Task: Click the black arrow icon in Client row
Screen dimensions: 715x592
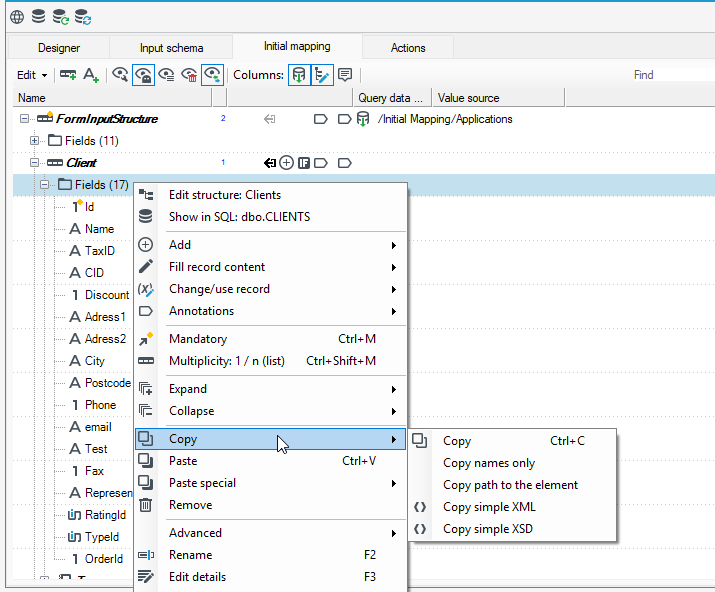Action: (270, 163)
